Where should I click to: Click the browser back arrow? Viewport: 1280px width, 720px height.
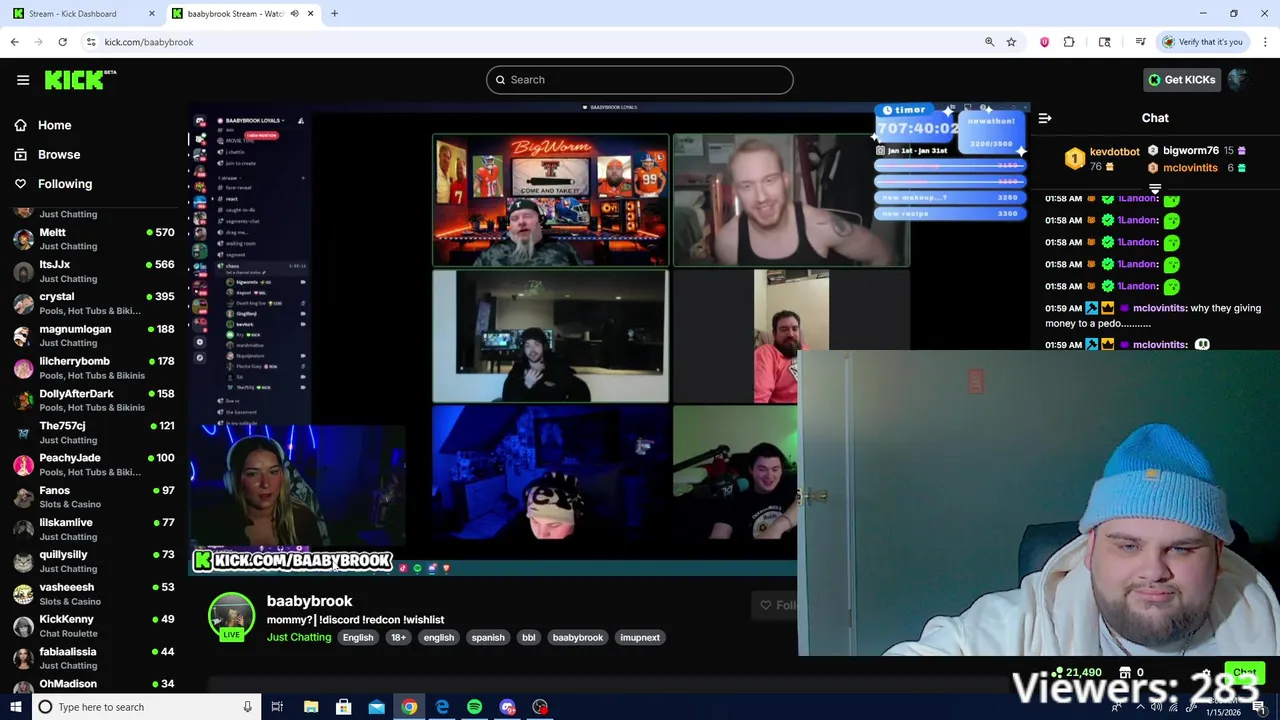(x=14, y=42)
